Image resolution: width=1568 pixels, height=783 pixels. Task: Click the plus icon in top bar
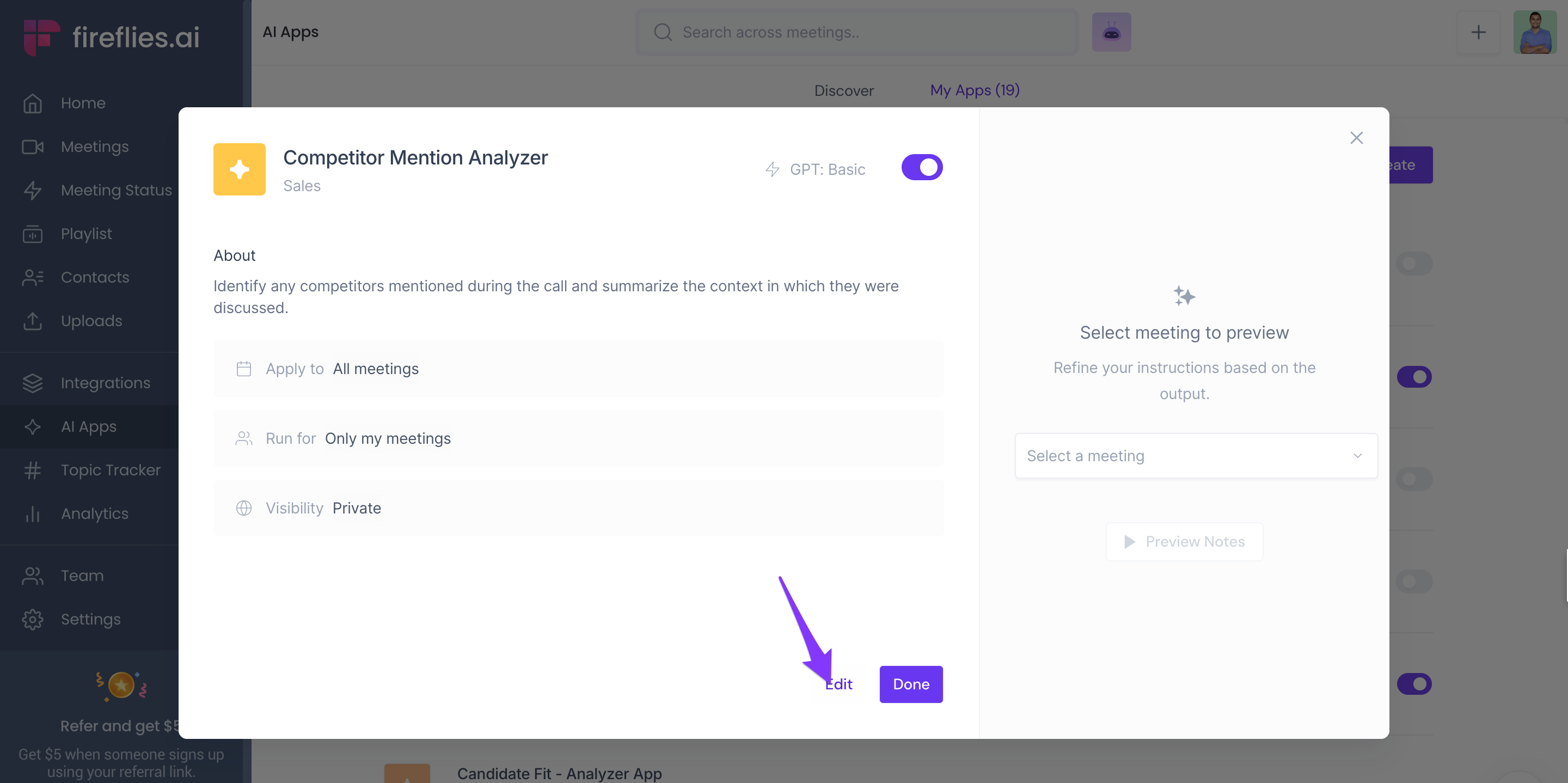[x=1478, y=32]
